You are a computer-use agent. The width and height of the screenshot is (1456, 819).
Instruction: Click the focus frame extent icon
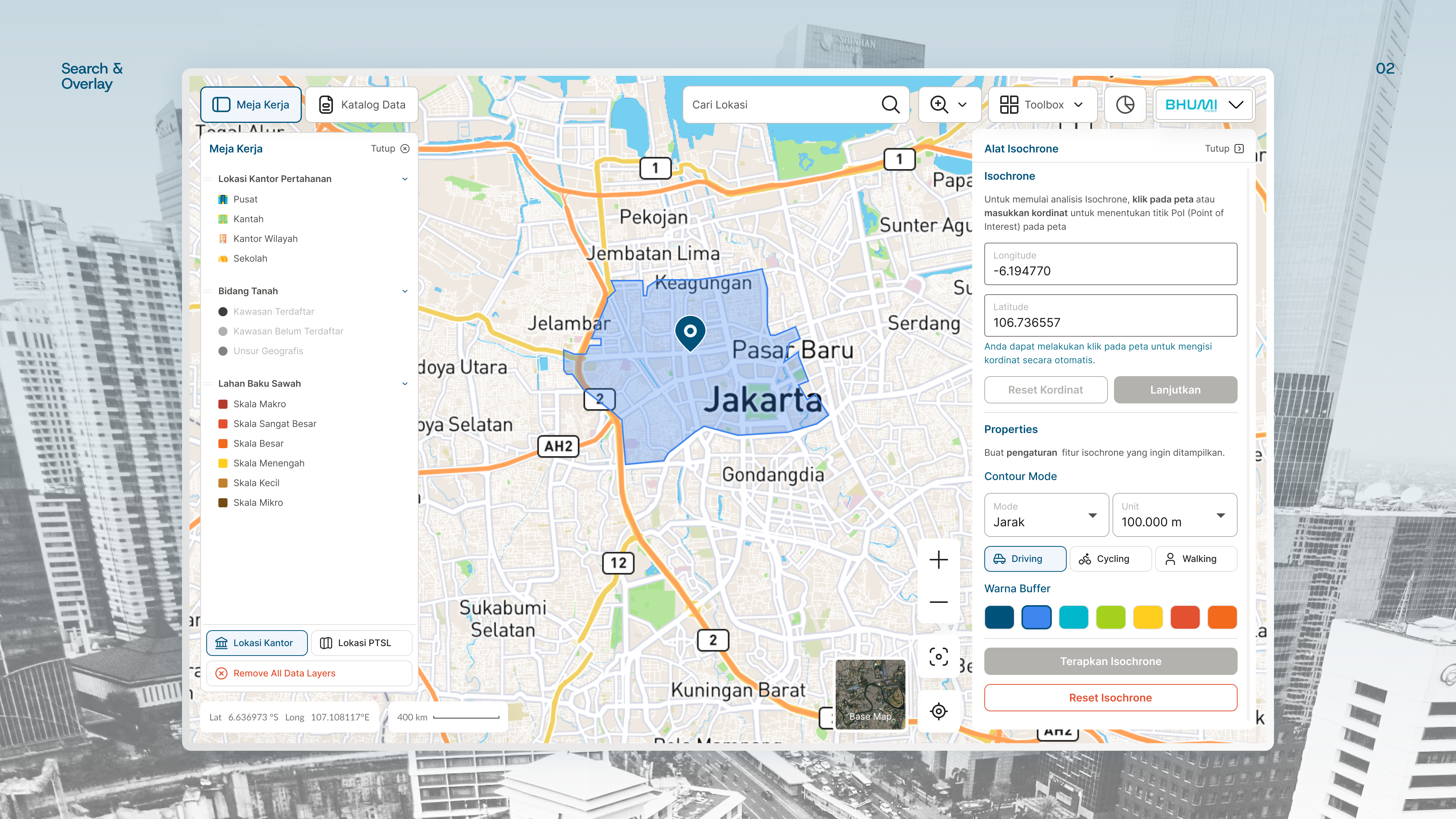click(938, 657)
